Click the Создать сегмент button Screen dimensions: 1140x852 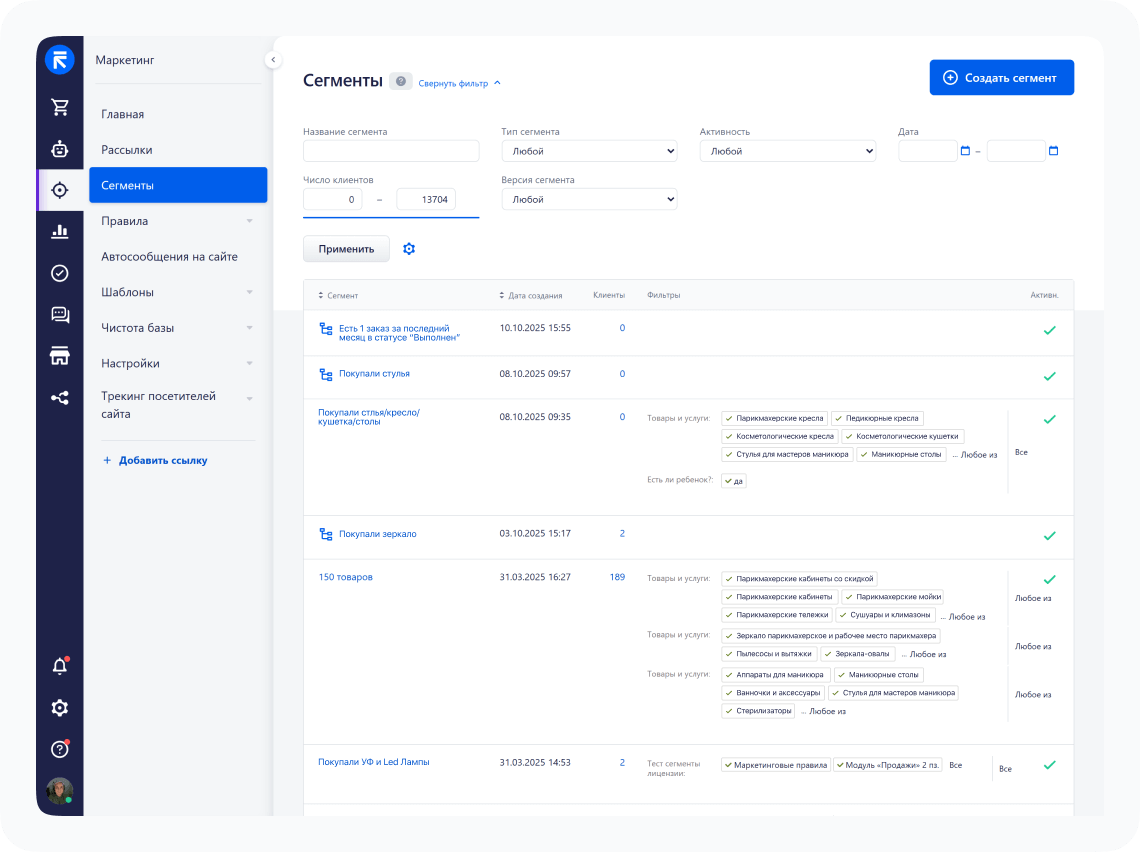click(1001, 77)
